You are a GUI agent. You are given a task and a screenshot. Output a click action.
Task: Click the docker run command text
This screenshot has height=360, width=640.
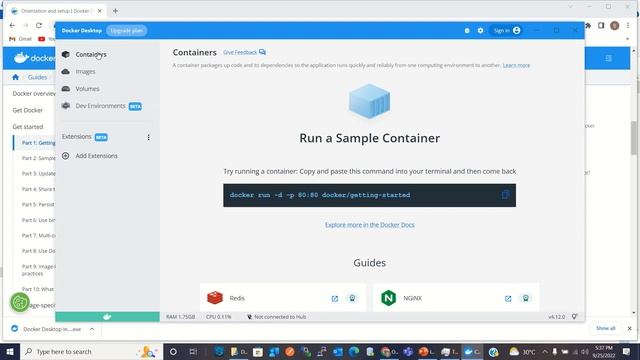tap(320, 195)
